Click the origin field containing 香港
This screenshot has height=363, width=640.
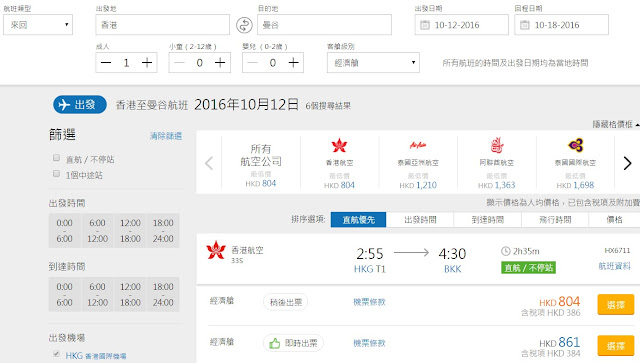pos(162,24)
